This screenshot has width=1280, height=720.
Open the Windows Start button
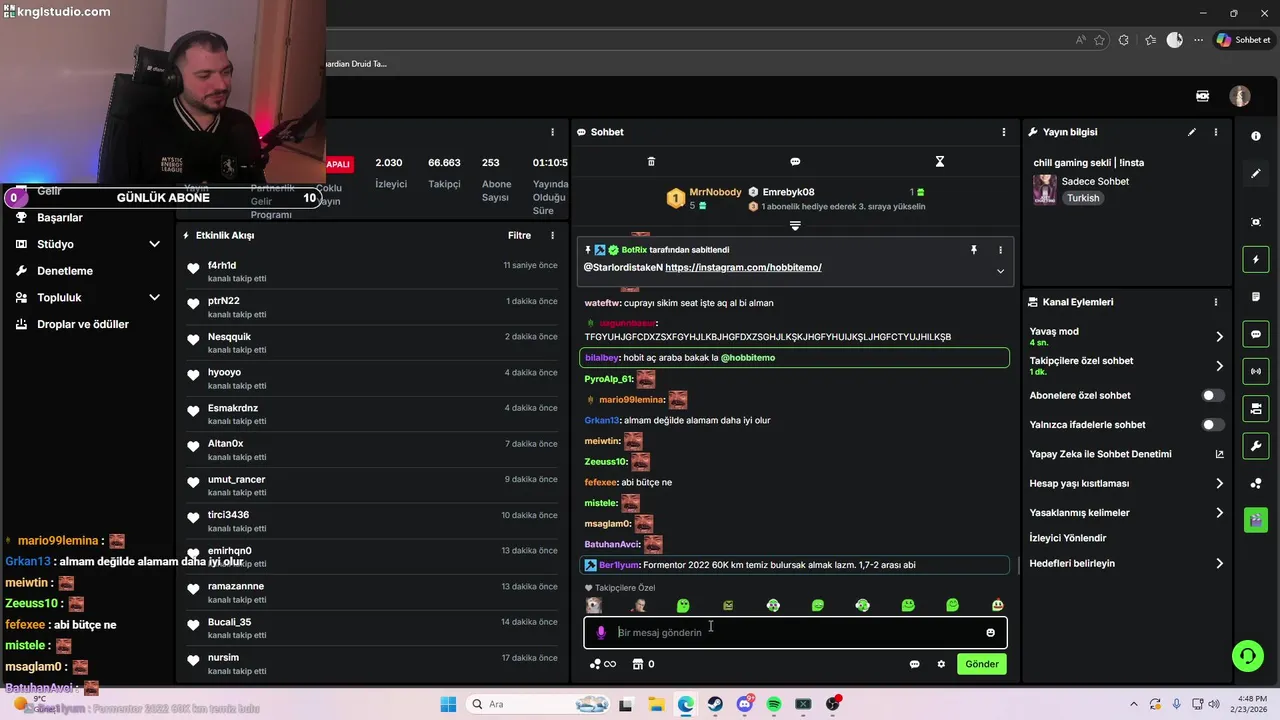(x=447, y=704)
